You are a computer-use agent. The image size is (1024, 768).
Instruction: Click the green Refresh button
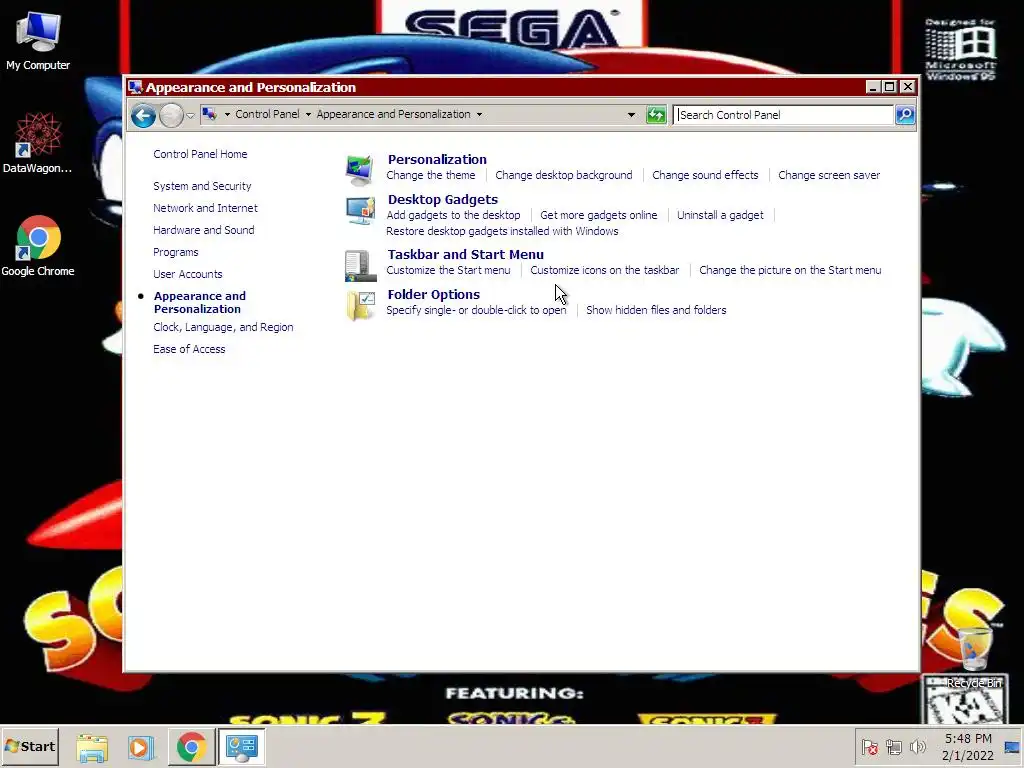656,115
